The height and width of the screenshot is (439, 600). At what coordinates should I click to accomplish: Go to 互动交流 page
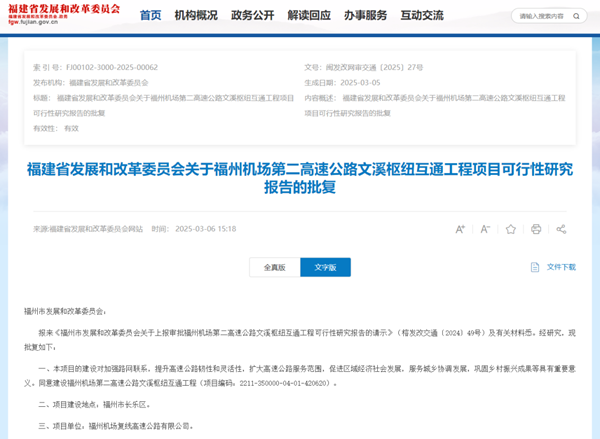pyautogui.click(x=422, y=16)
